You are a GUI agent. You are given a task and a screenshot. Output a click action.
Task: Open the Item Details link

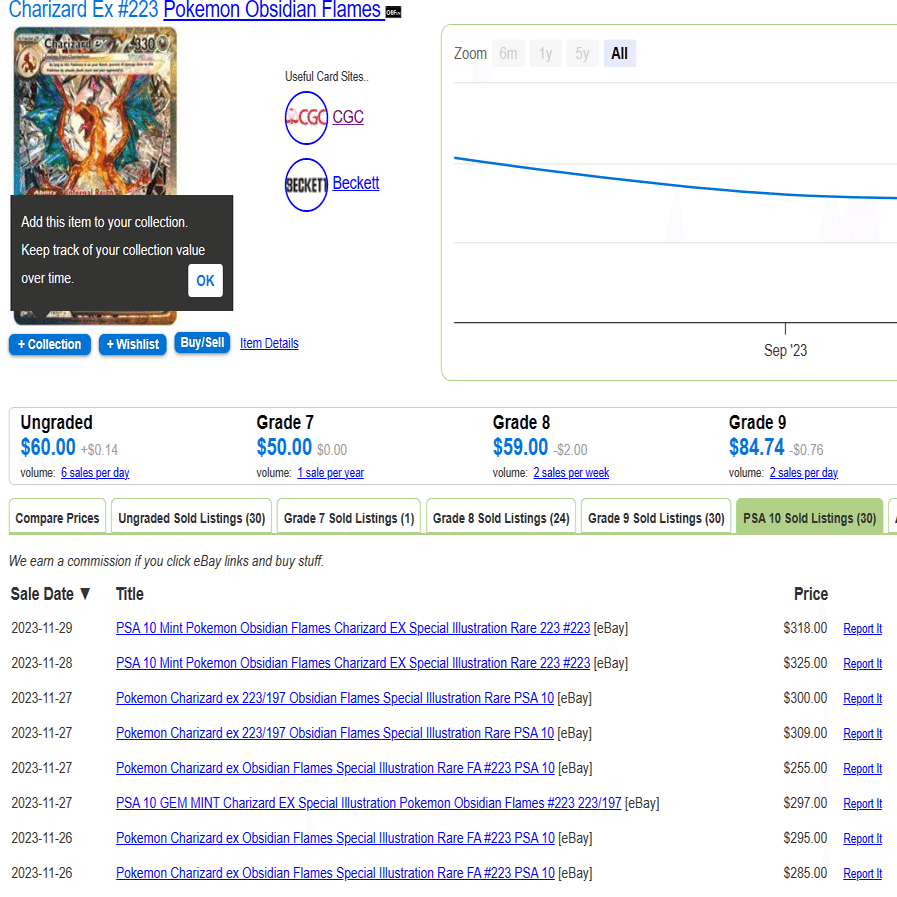click(269, 343)
